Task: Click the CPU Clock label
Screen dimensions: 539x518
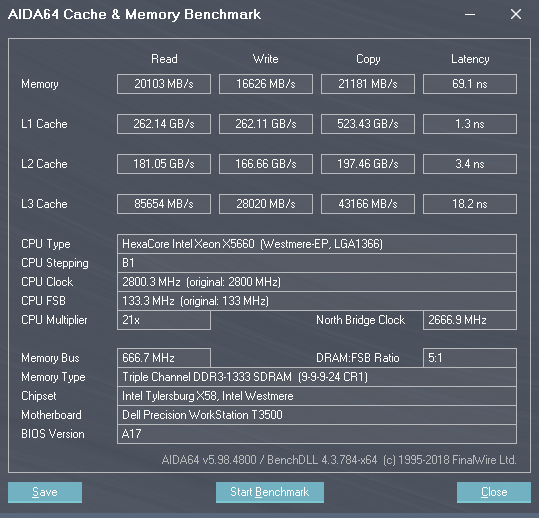Action: (47, 282)
